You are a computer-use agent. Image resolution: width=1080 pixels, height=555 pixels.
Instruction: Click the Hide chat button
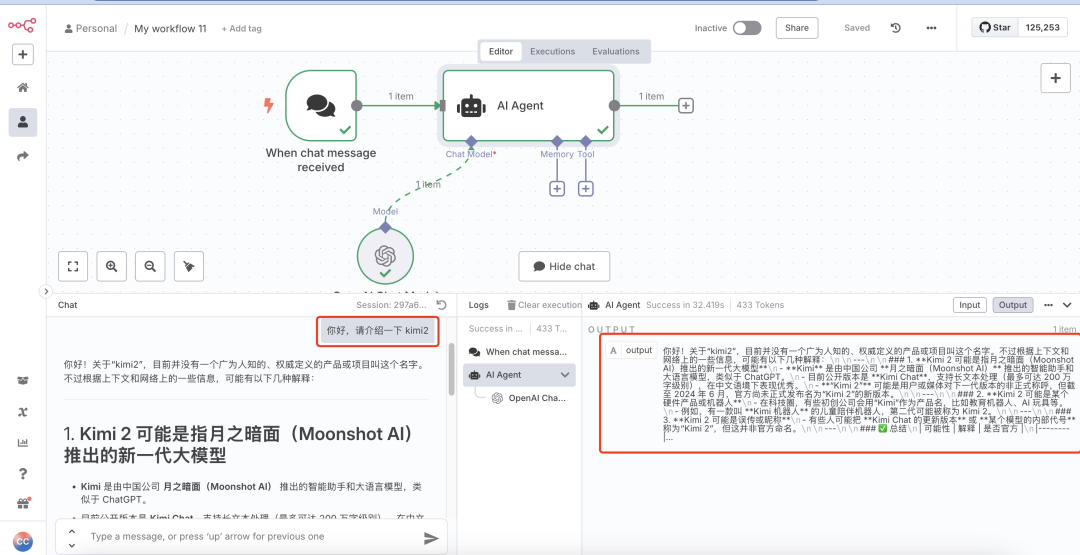coord(564,266)
